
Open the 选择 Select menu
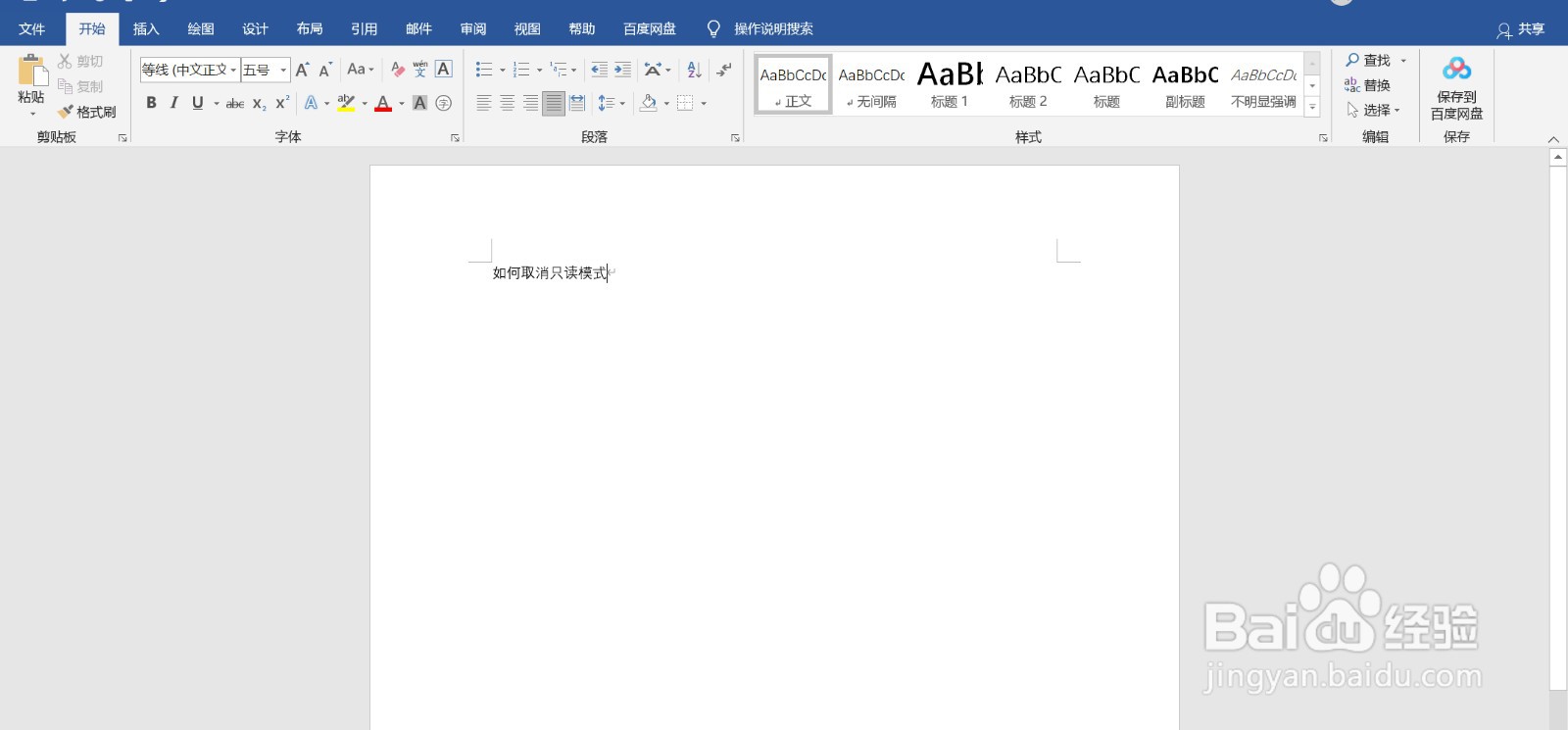1374,111
